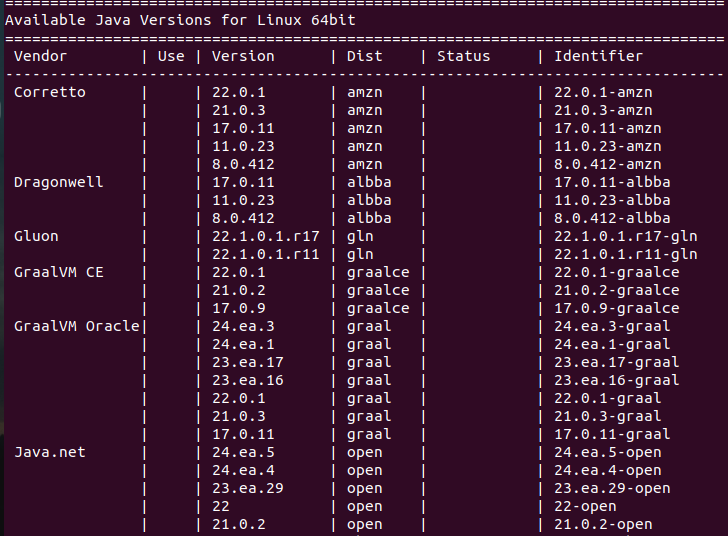Select identifier '21.0.2-open'
The width and height of the screenshot is (728, 536).
603,524
